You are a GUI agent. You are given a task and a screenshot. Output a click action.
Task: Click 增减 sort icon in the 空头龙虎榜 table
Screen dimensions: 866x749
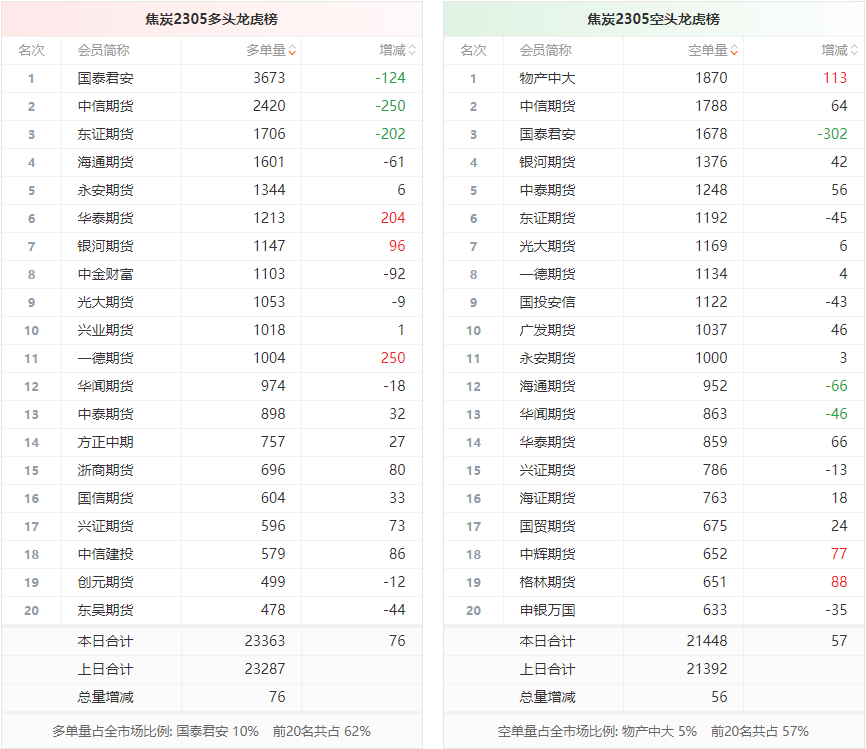[854, 51]
